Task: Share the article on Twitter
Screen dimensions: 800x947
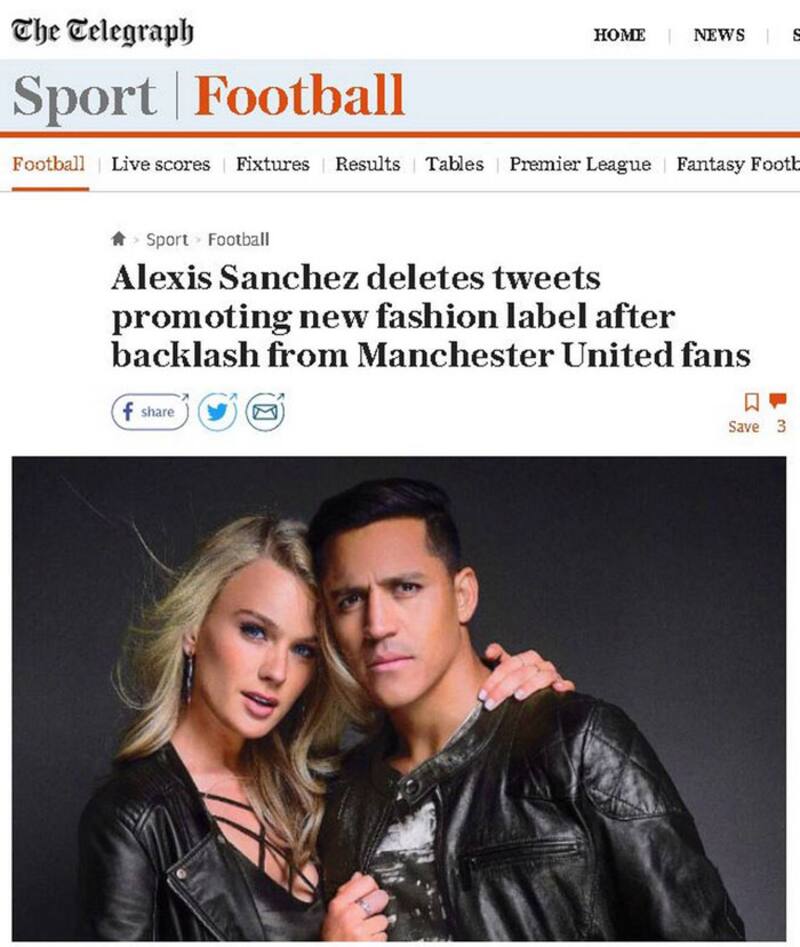Action: [216, 411]
